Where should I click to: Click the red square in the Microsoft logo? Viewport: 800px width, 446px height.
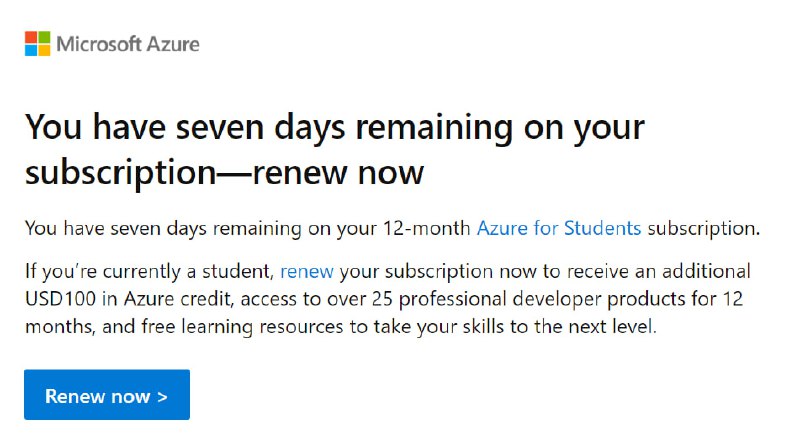point(31,37)
